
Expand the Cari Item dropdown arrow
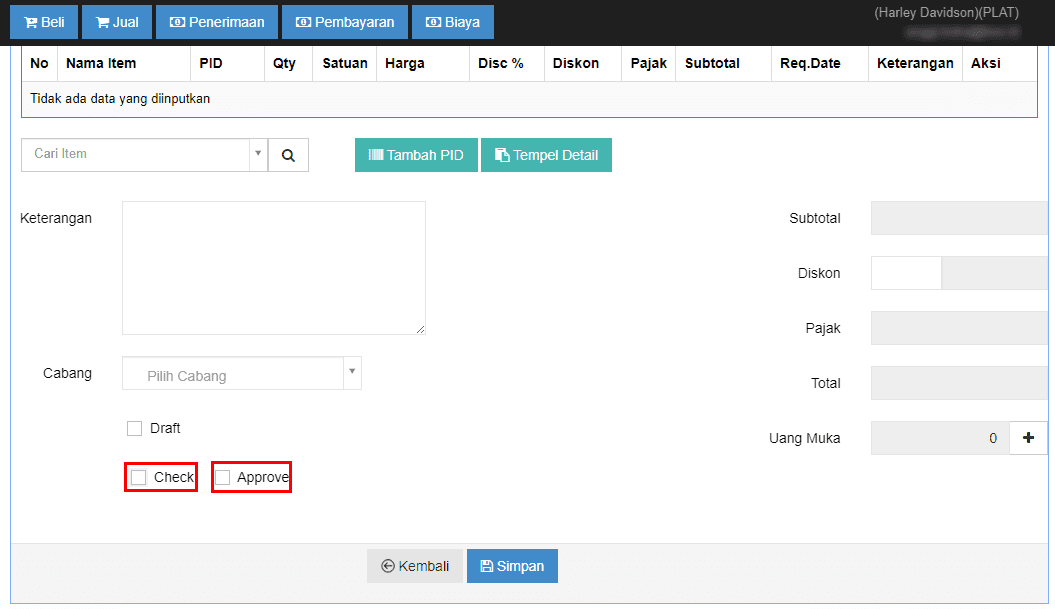(258, 154)
